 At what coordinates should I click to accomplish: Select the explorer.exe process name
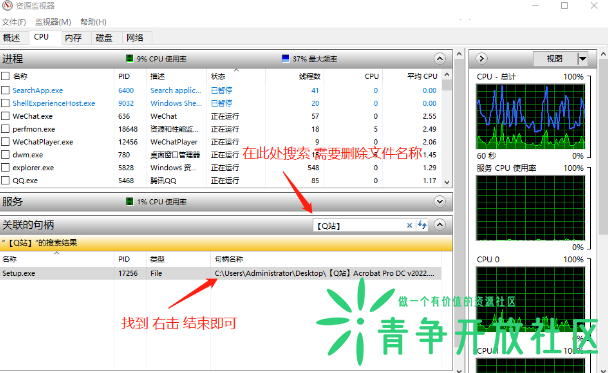click(33, 168)
